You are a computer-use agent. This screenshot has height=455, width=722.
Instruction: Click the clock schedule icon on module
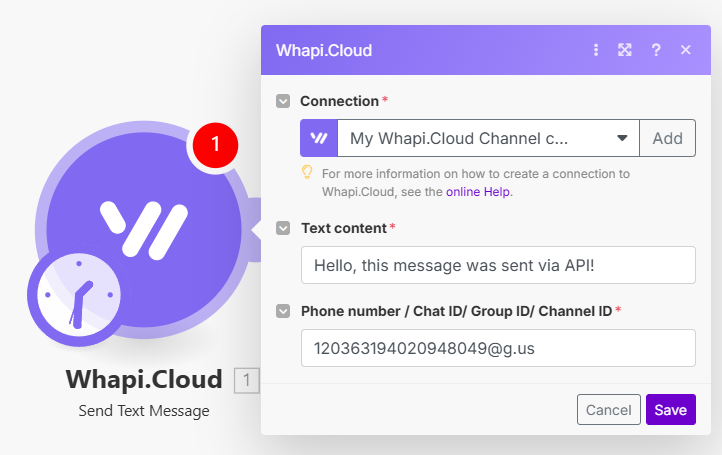(x=79, y=295)
